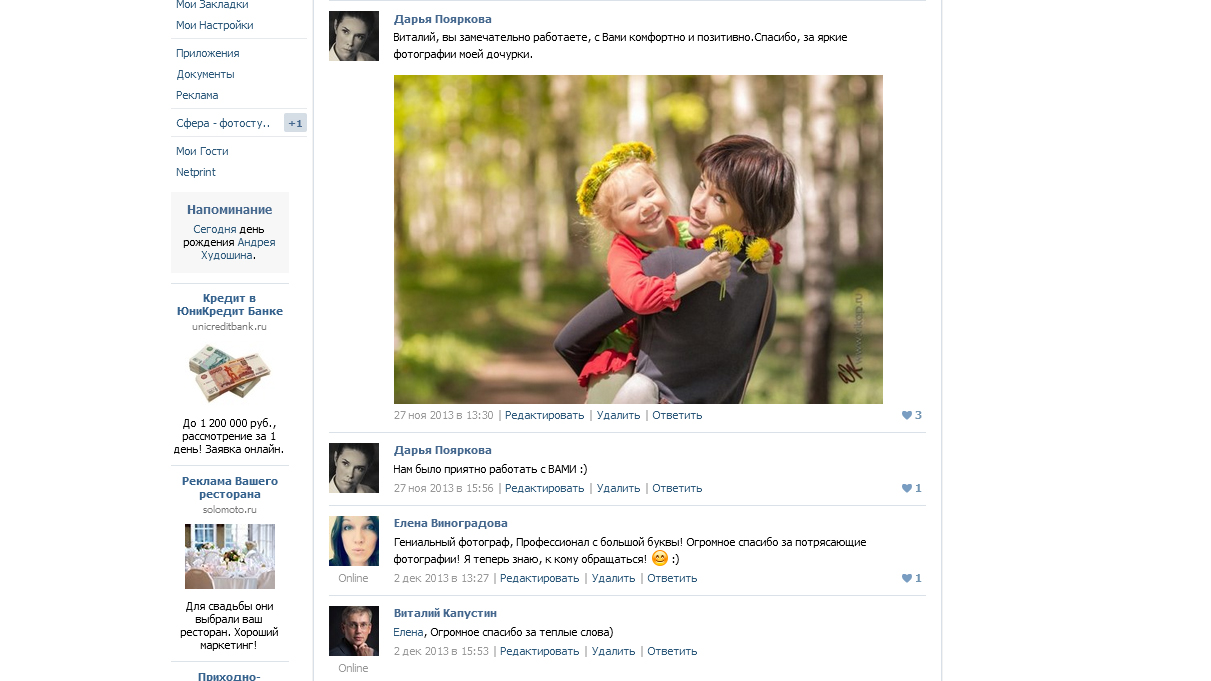This screenshot has width=1211, height=681.
Task: Click Удалить under Елена Виноградова's comment
Action: pyautogui.click(x=613, y=578)
